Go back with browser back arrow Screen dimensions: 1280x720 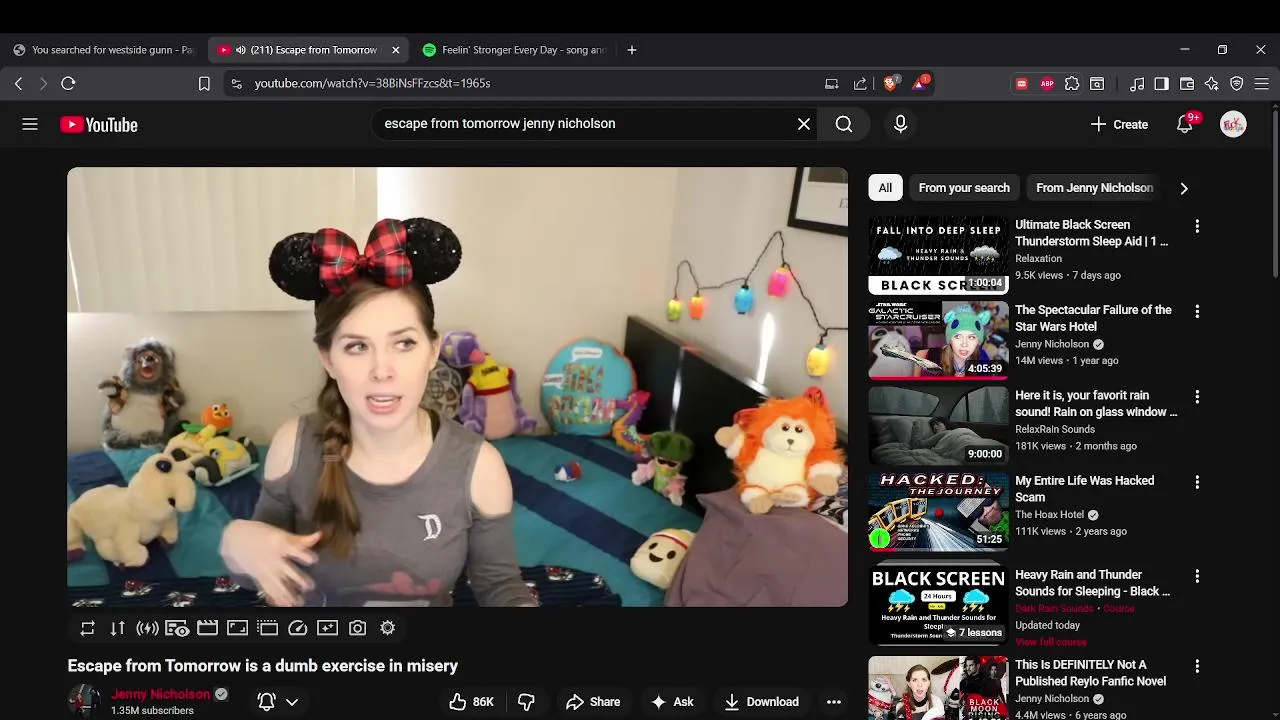coord(18,84)
